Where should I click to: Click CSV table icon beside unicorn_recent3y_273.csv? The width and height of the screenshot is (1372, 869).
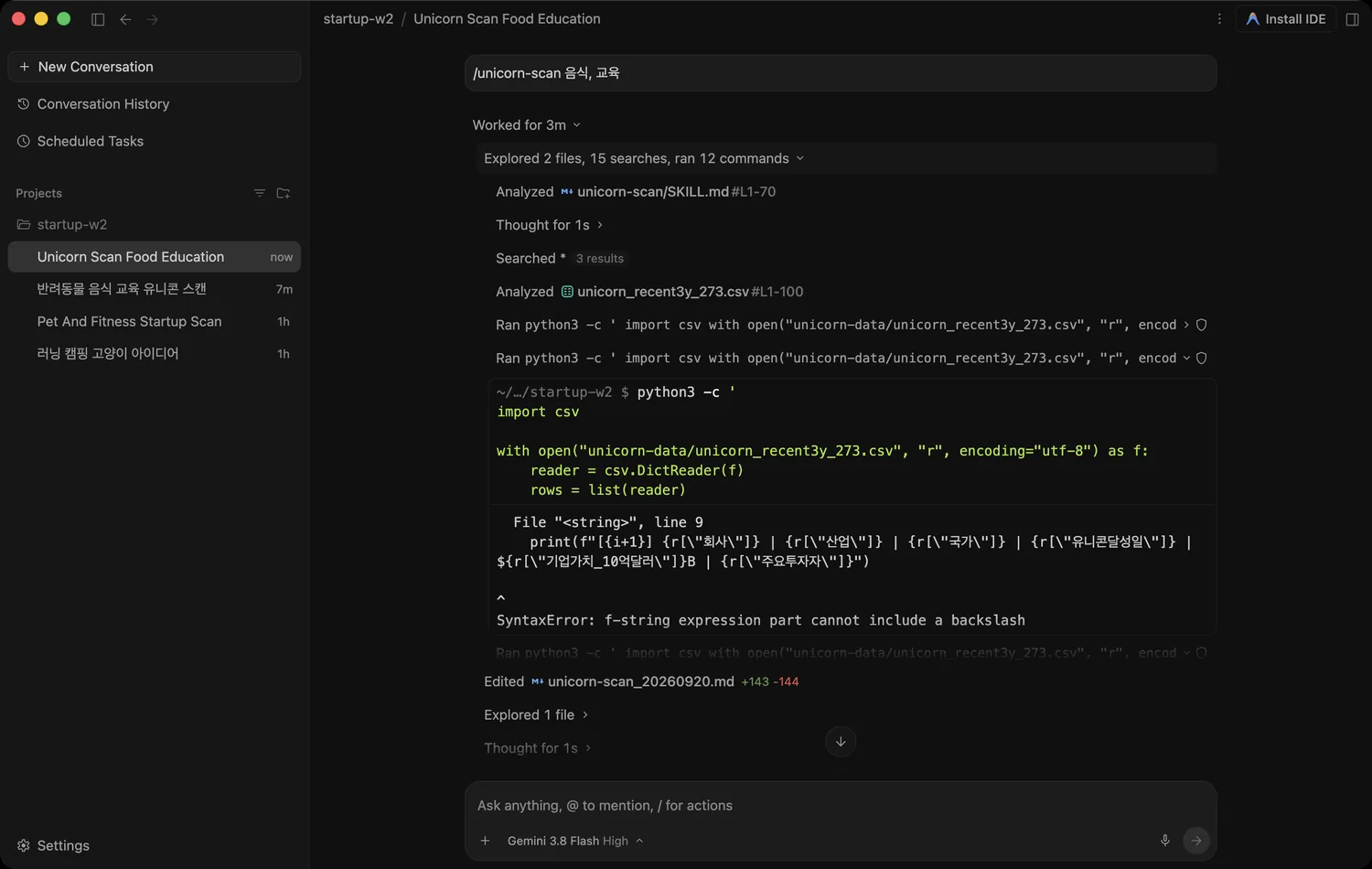coord(567,292)
